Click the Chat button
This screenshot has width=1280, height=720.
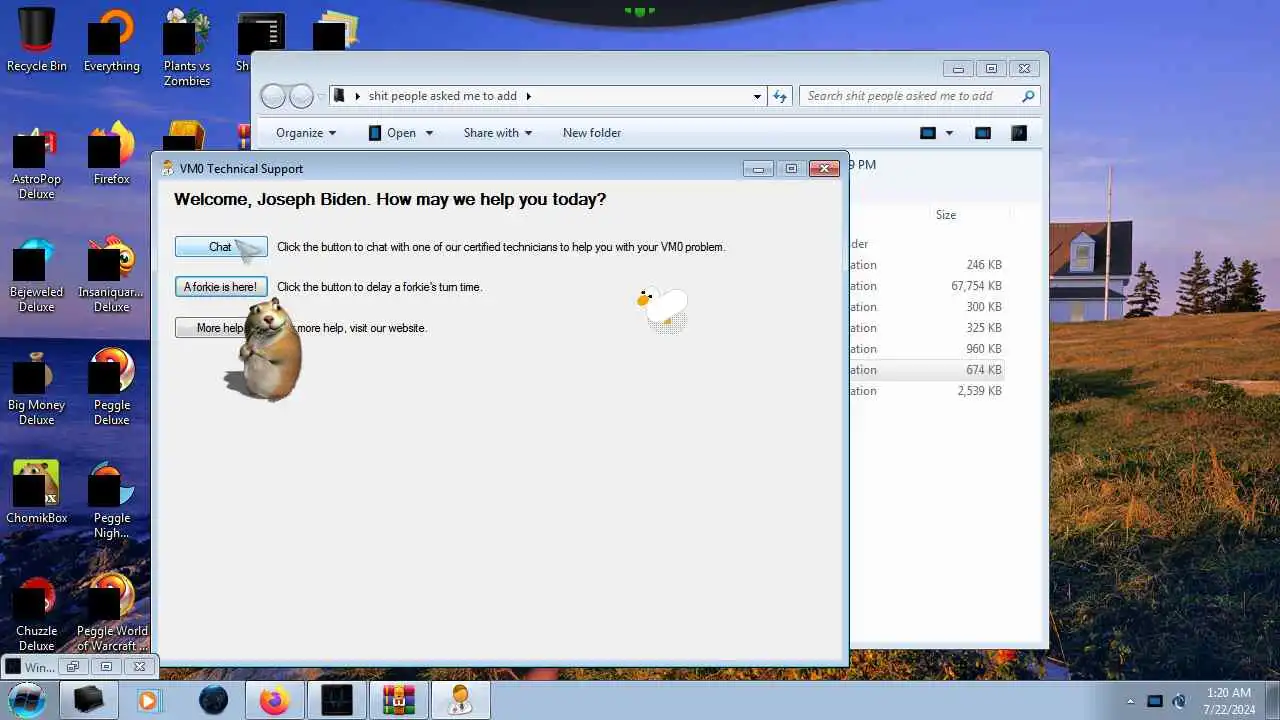coord(221,247)
